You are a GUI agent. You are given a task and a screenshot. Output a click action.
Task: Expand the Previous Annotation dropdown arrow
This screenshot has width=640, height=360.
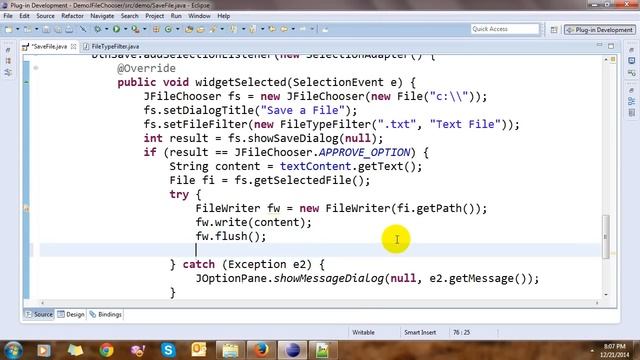(262, 29)
